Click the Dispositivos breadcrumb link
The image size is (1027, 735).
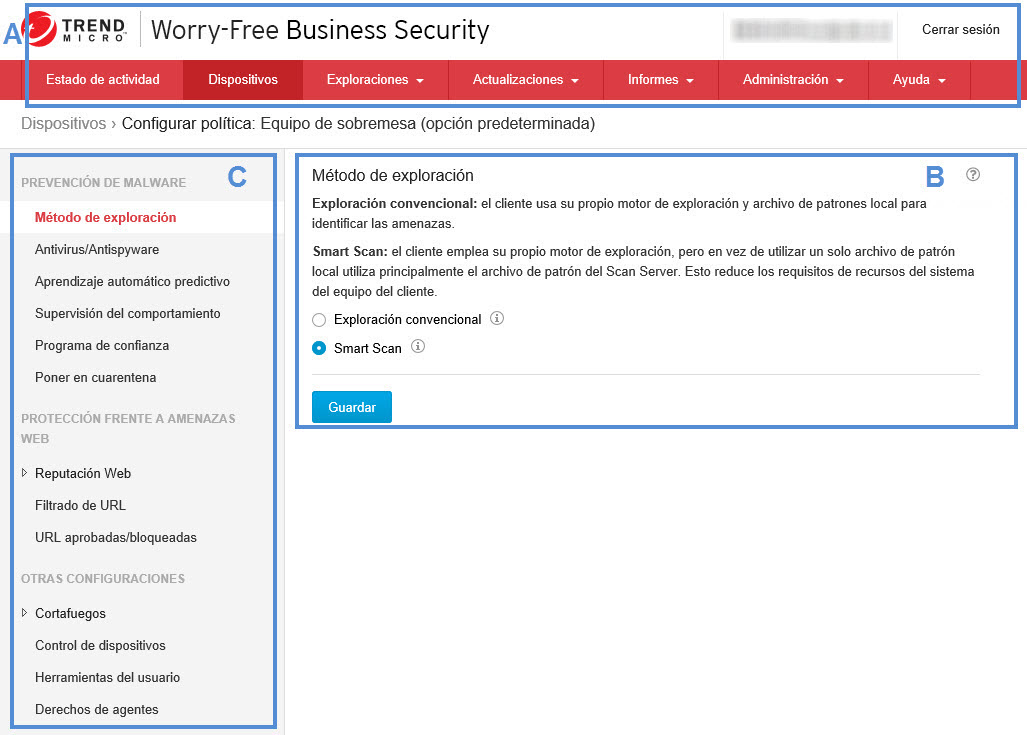(63, 124)
